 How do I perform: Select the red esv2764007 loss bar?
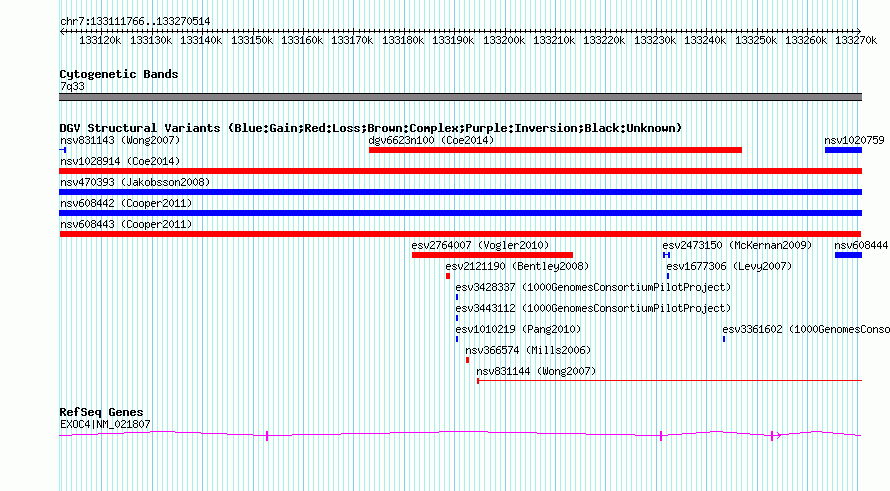(492, 255)
